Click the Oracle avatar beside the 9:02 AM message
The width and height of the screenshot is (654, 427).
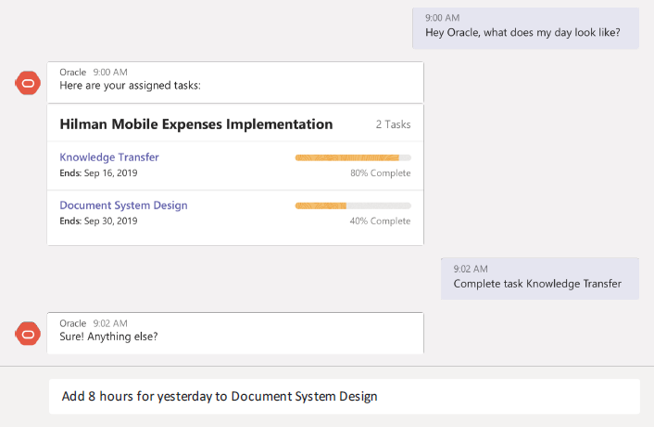(x=28, y=334)
